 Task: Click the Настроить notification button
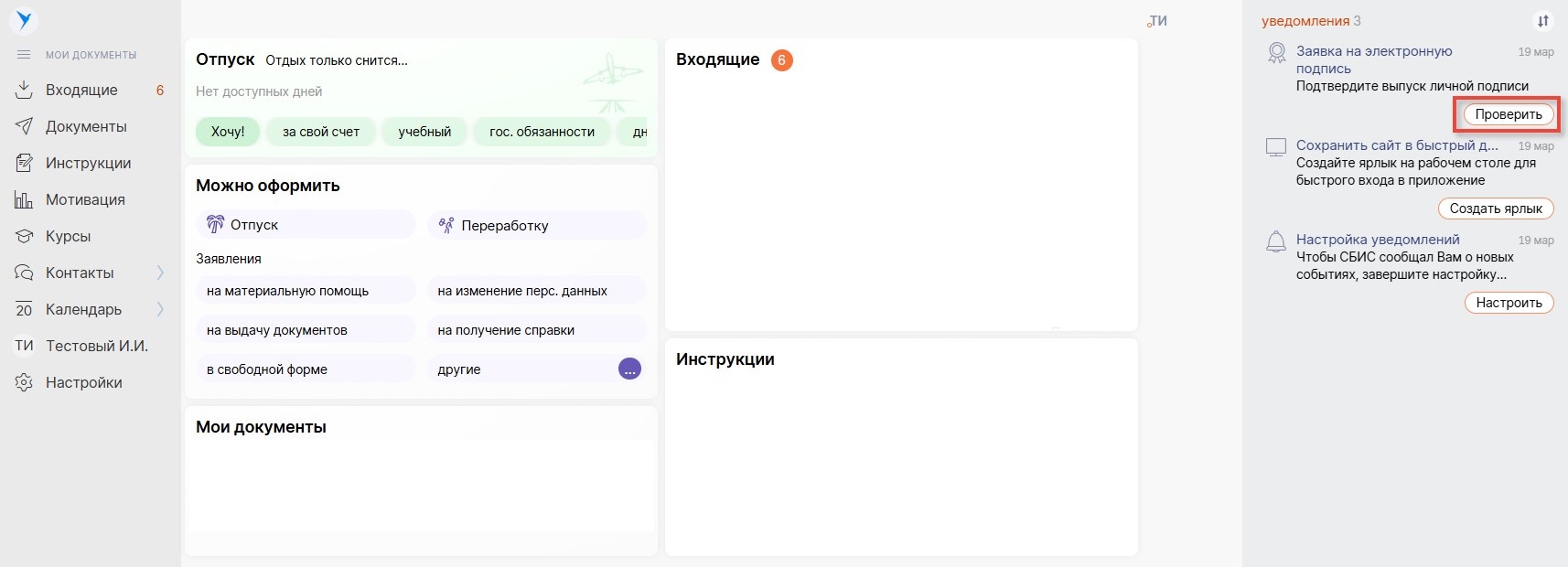(1509, 303)
